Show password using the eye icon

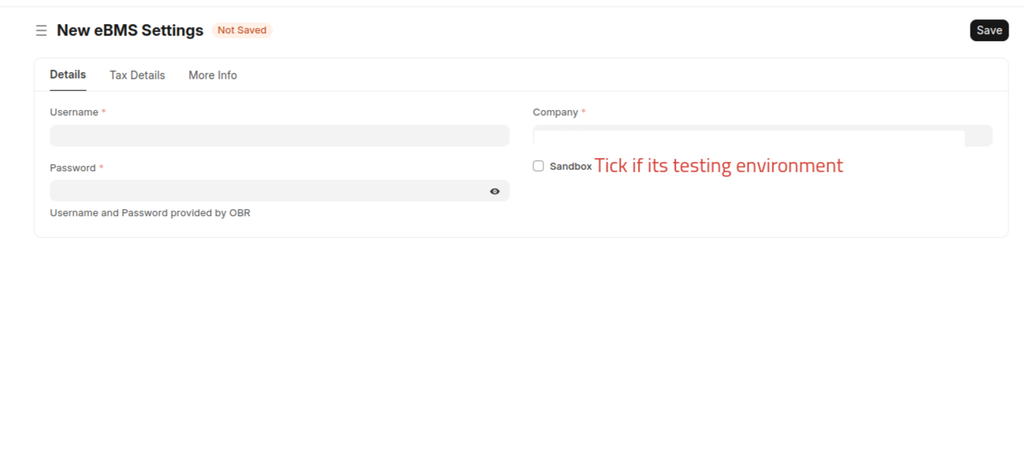pyautogui.click(x=495, y=191)
